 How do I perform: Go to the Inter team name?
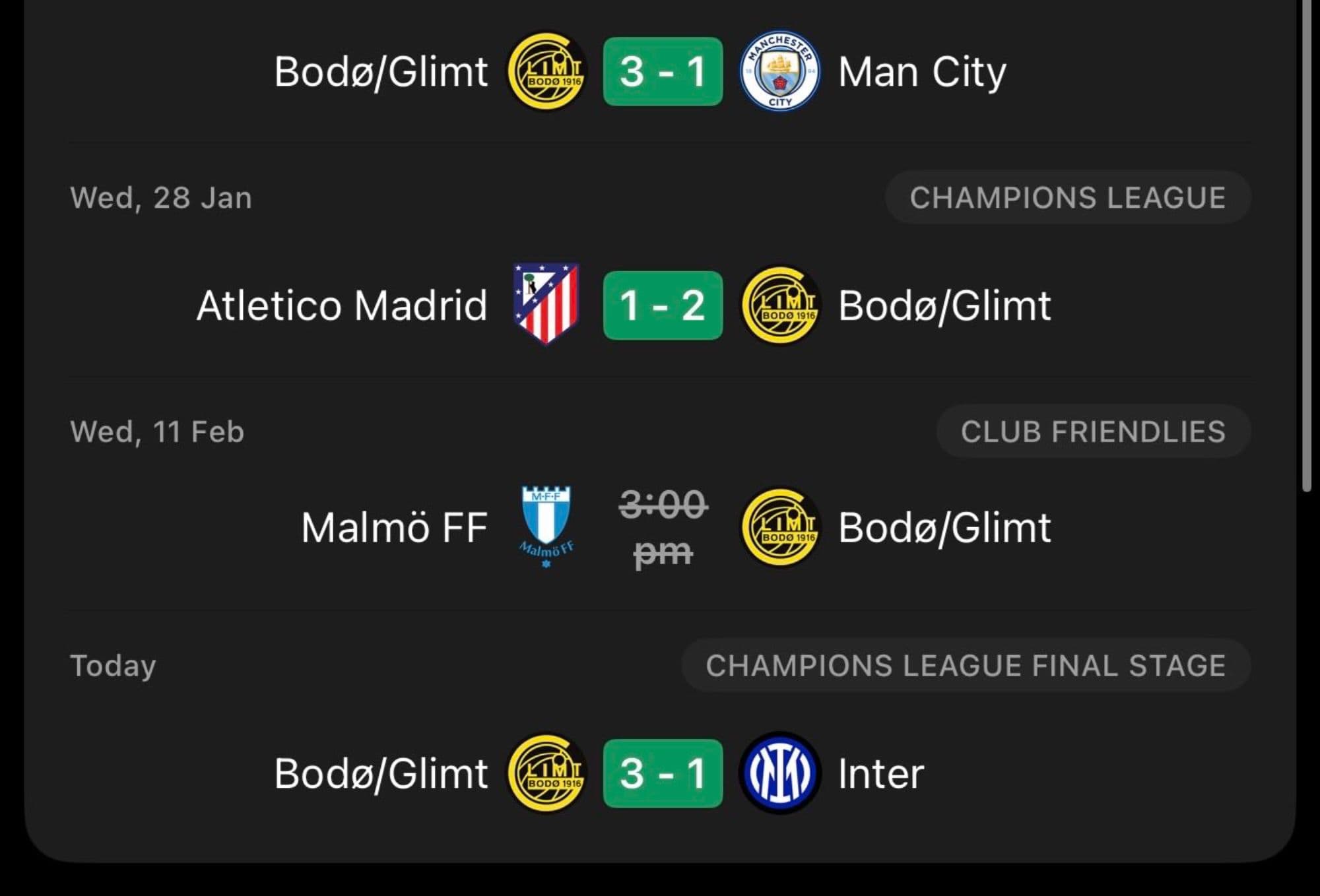pos(880,773)
